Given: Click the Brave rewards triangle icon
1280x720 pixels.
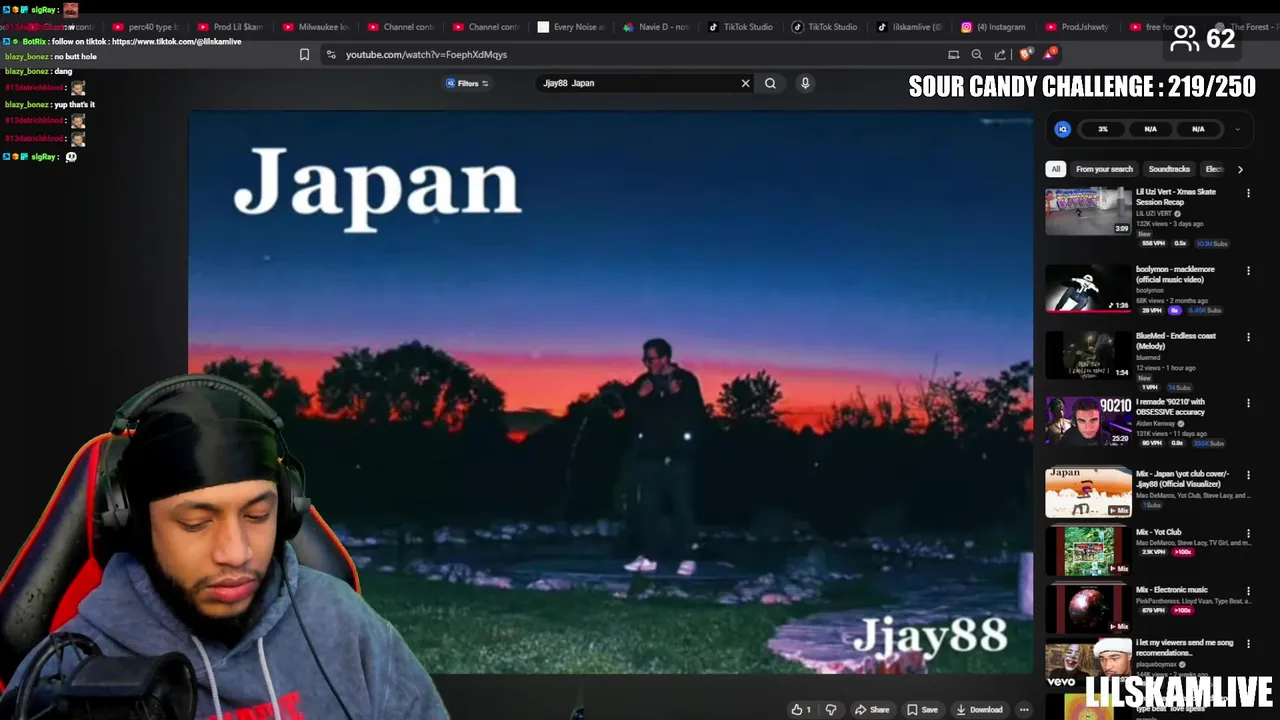Looking at the screenshot, I should click(1049, 53).
